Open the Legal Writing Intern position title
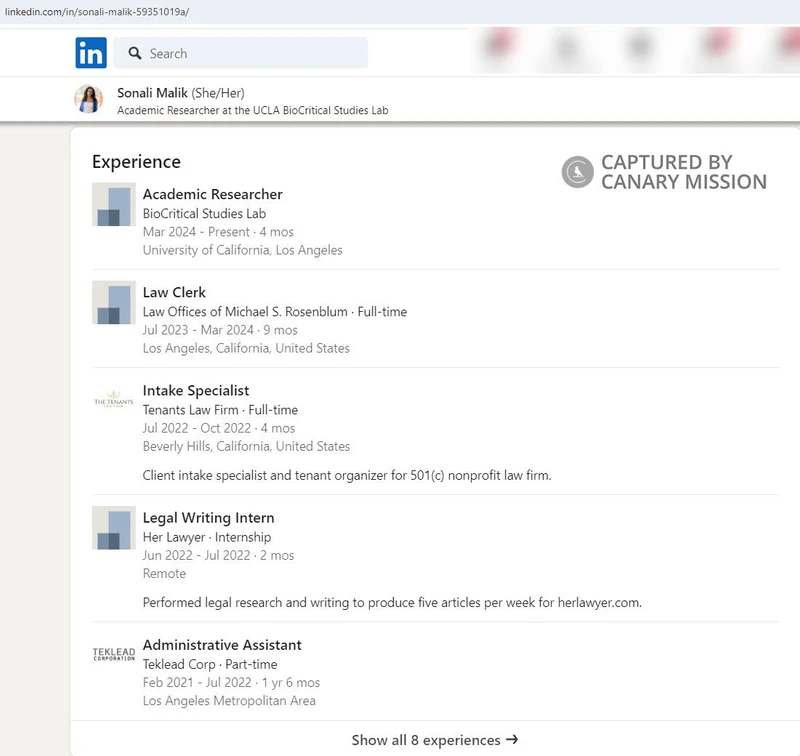This screenshot has height=756, width=800. [208, 518]
